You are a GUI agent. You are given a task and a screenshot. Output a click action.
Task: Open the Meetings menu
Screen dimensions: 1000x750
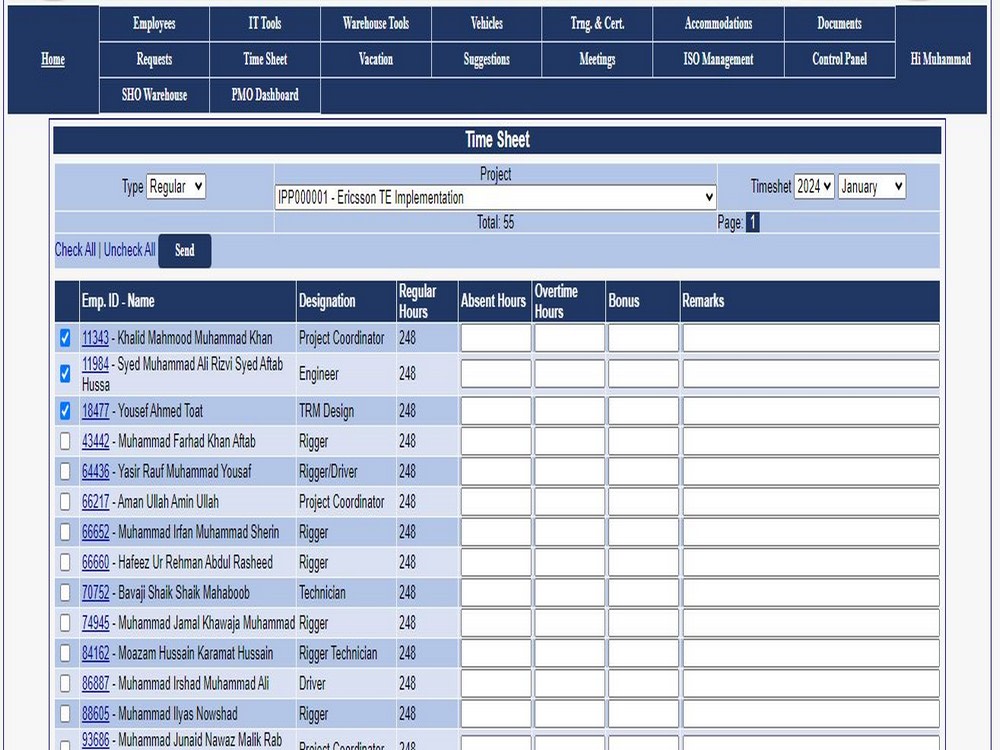(x=597, y=59)
